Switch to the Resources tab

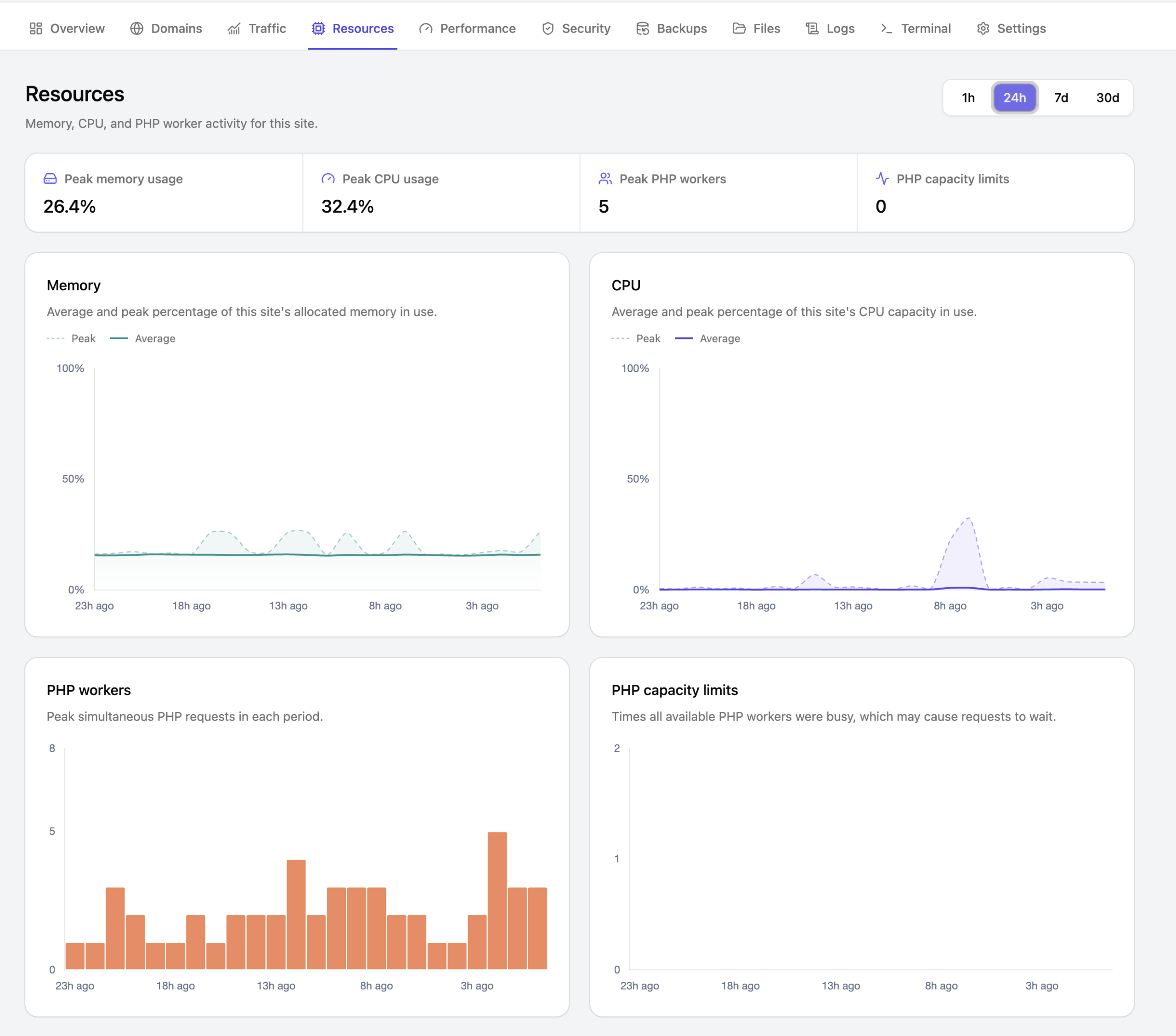353,28
